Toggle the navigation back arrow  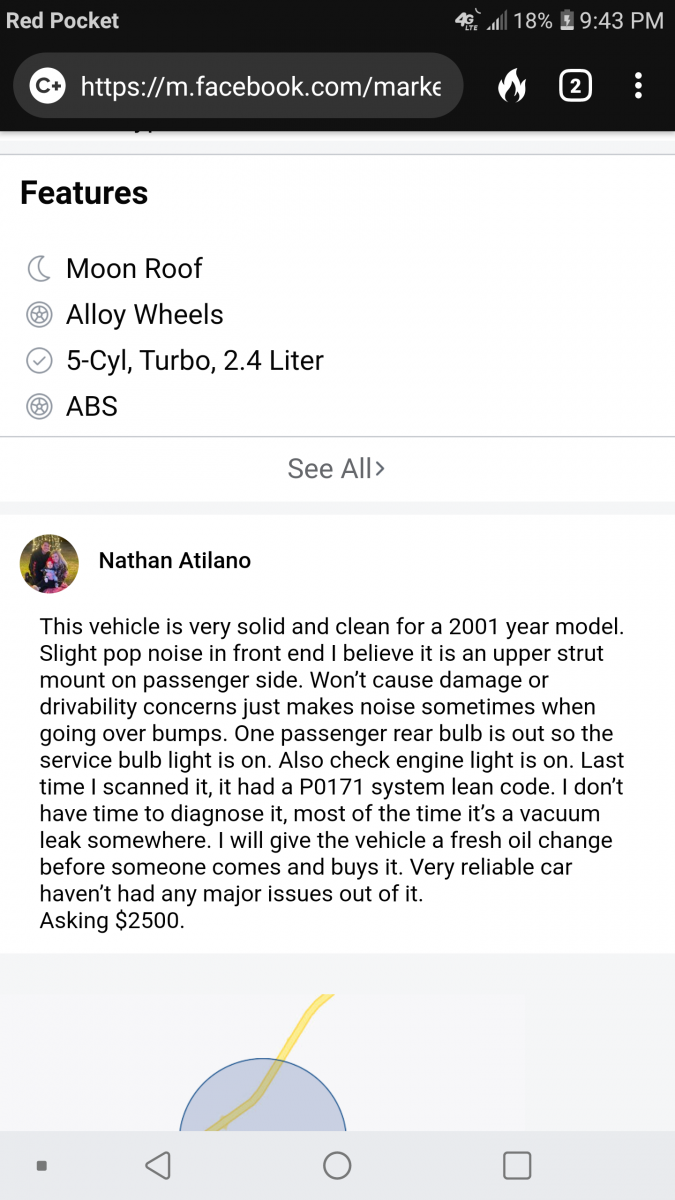click(x=158, y=1164)
